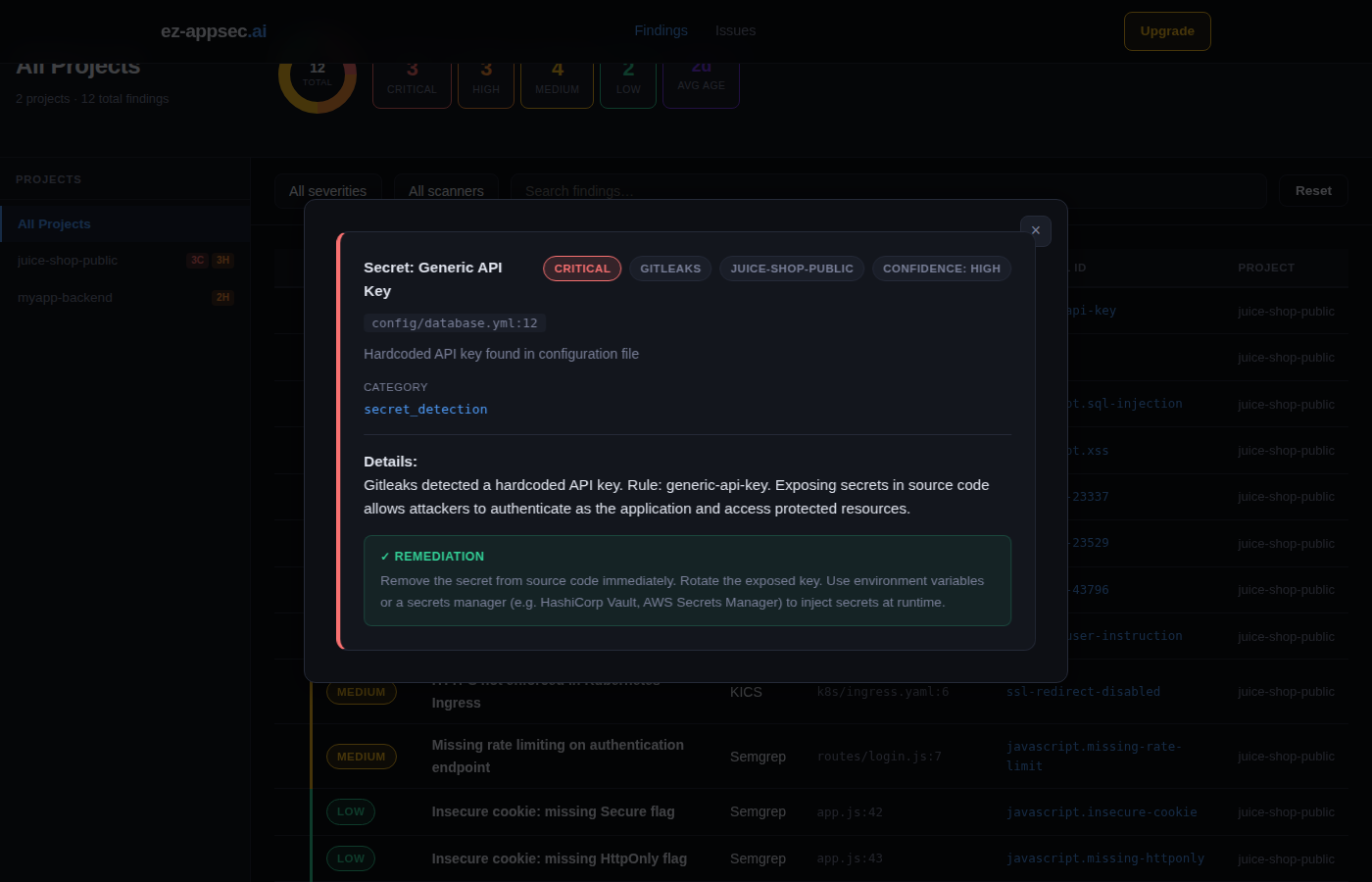Viewport: 1372px width, 882px height.
Task: Click the KICS scanner cell
Action: tap(746, 692)
